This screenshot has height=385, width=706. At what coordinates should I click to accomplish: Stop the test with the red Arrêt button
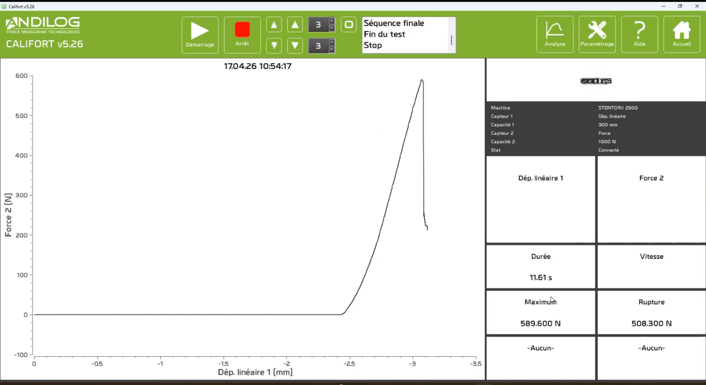point(242,35)
